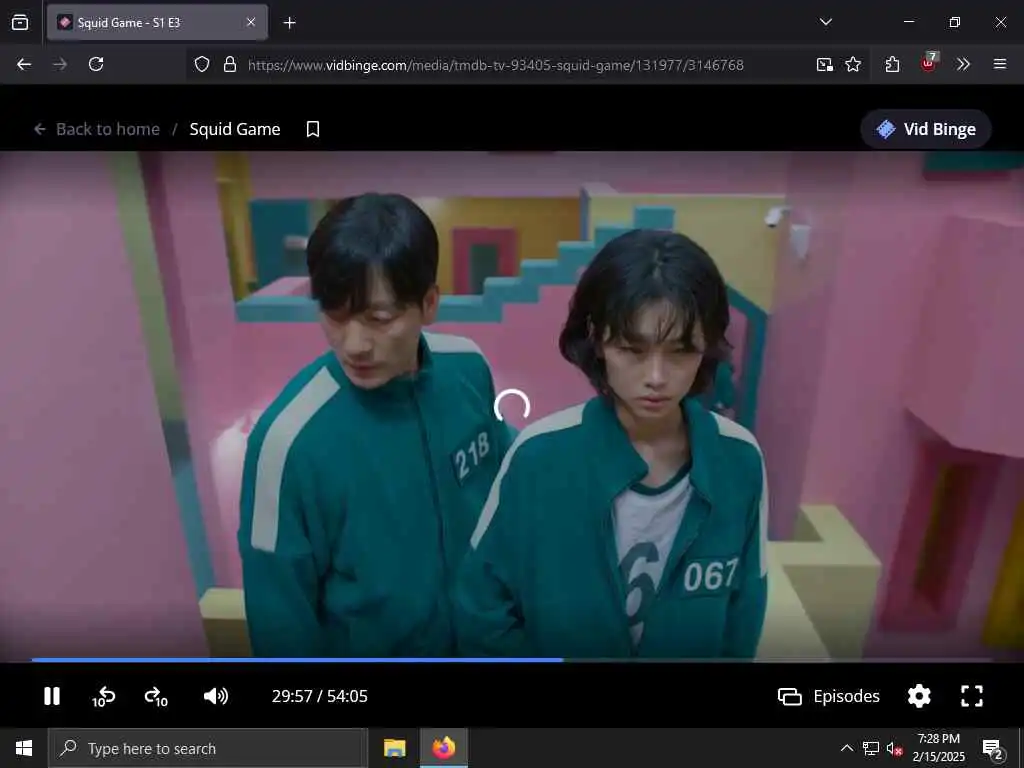Image resolution: width=1024 pixels, height=768 pixels.
Task: Skip forward 10 seconds
Action: coord(156,697)
